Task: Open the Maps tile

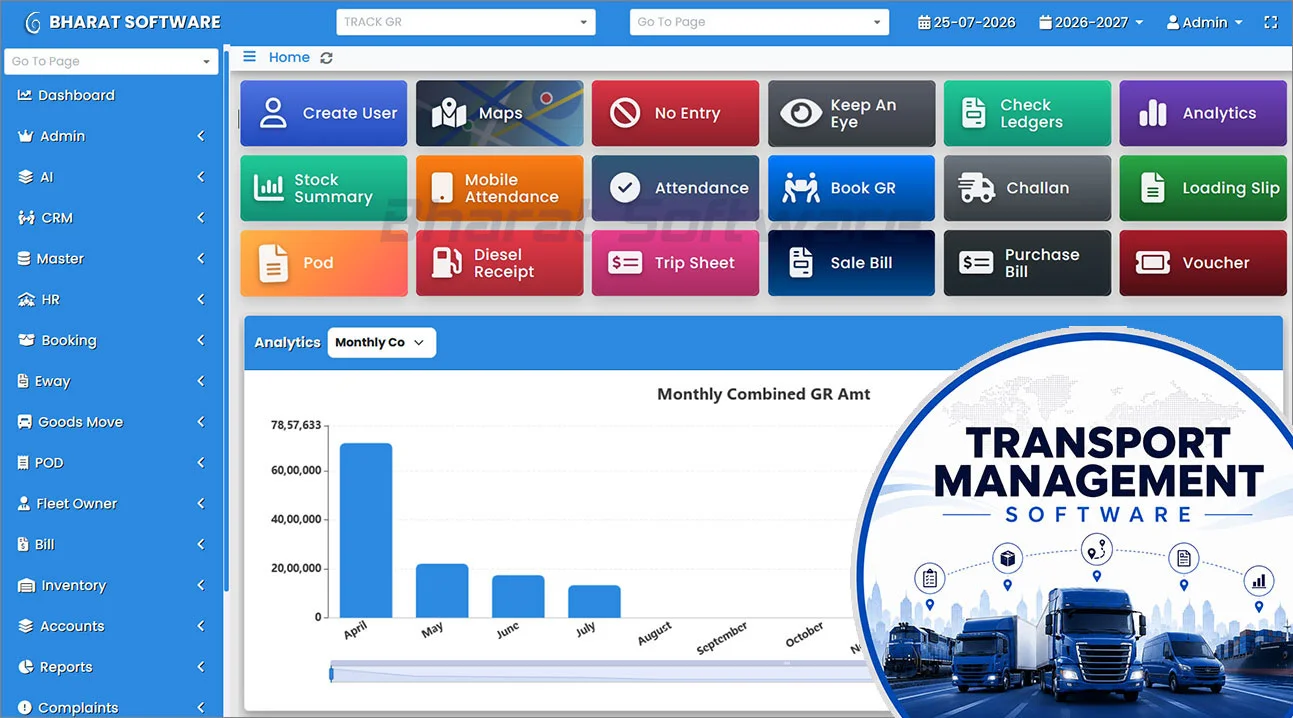Action: [500, 113]
